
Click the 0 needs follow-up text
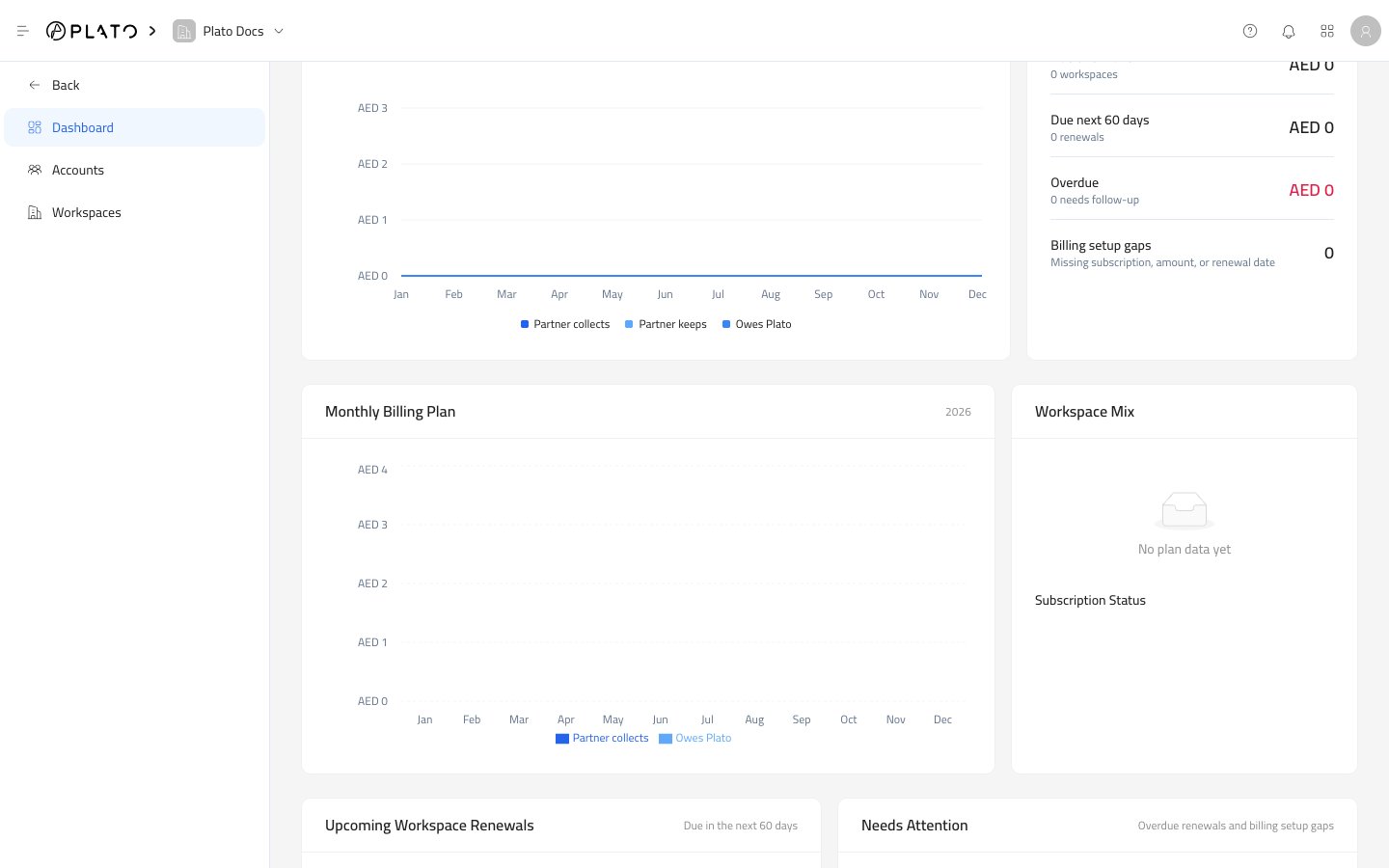point(1095,200)
